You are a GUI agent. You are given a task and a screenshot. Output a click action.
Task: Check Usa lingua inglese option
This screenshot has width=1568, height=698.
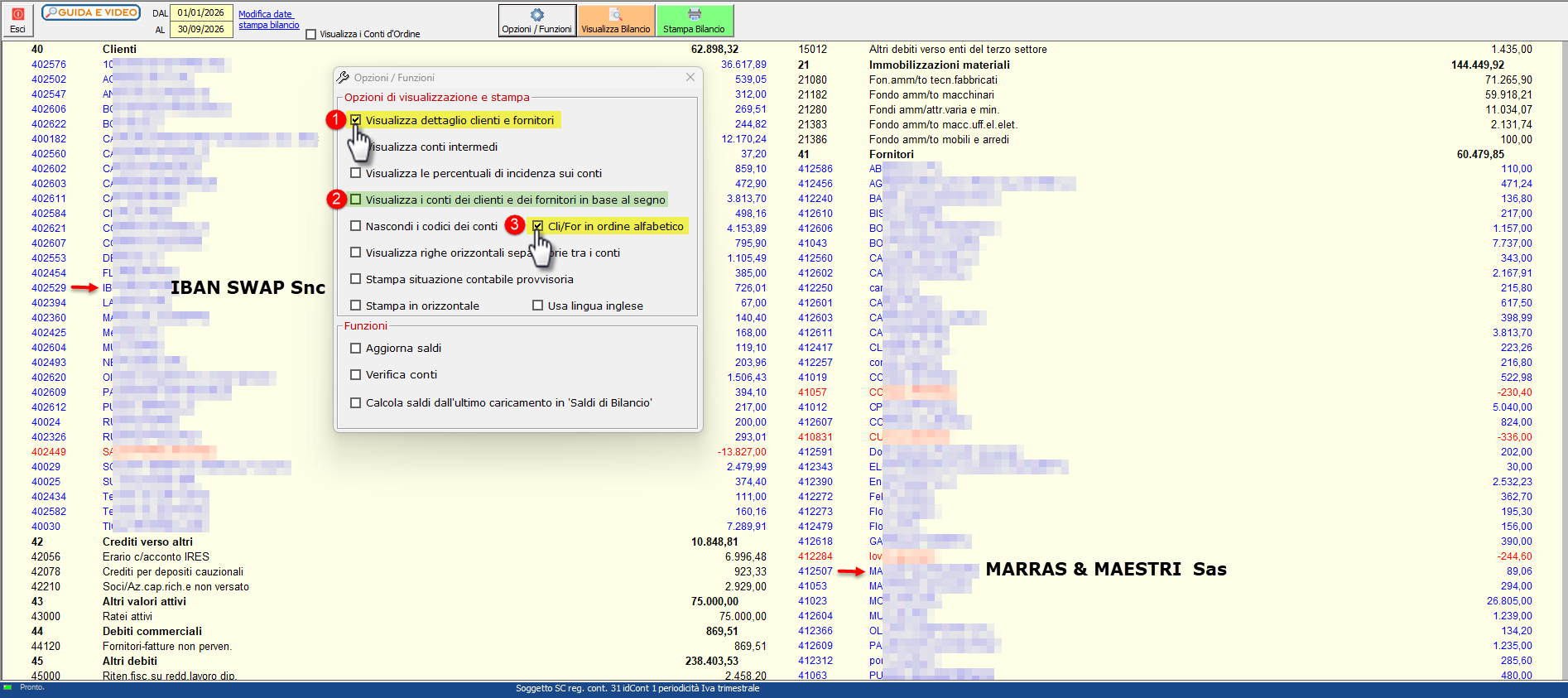[x=538, y=306]
